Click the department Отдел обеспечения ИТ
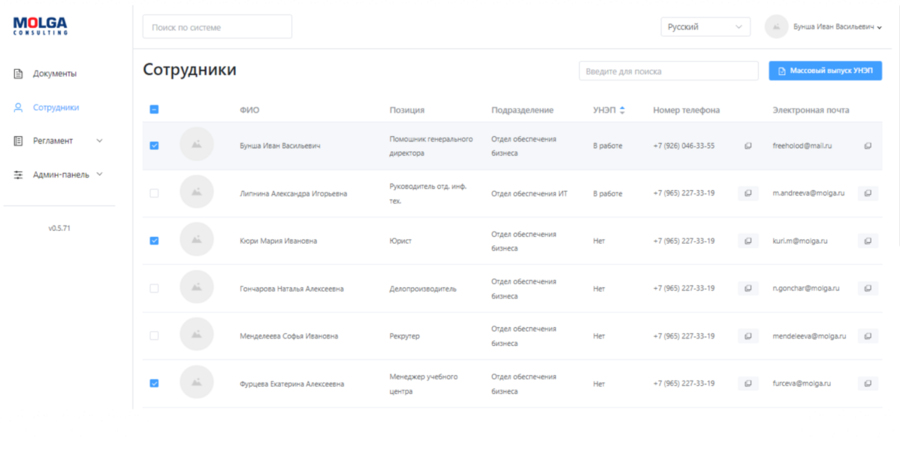The width and height of the screenshot is (900, 452). tap(529, 194)
